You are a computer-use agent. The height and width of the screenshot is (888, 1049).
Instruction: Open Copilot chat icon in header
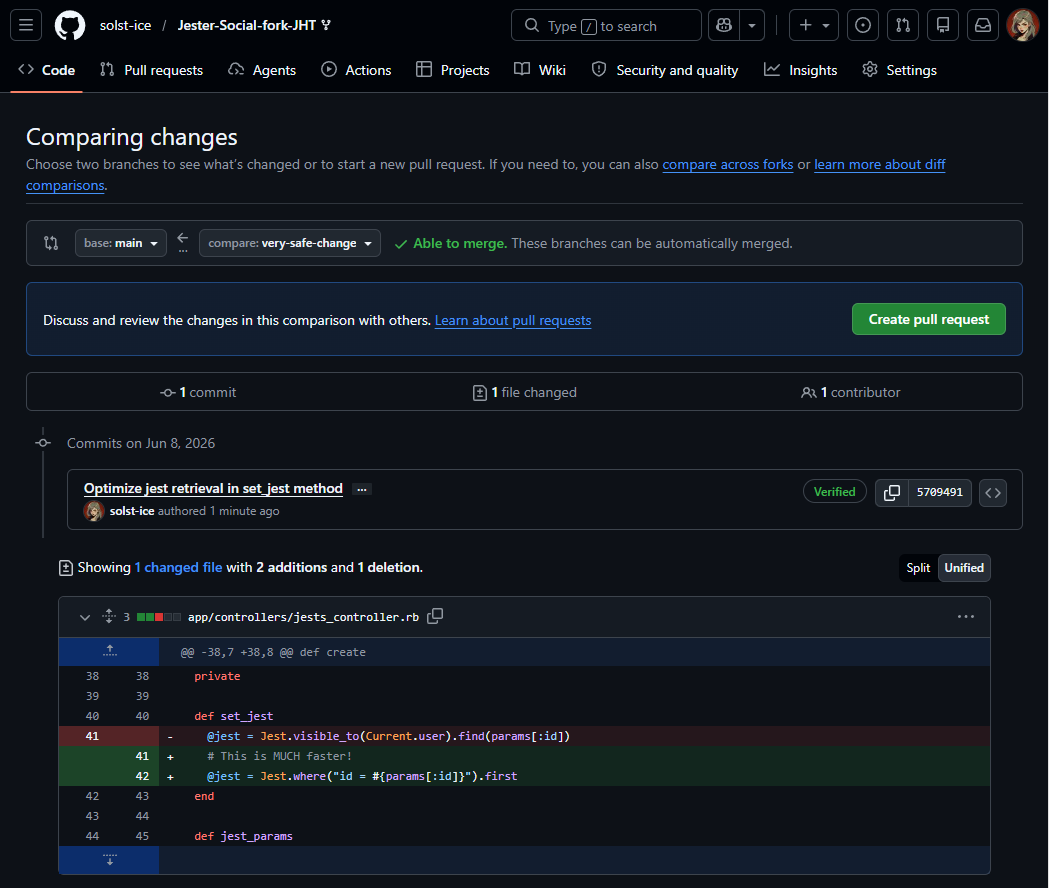pyautogui.click(x=724, y=25)
